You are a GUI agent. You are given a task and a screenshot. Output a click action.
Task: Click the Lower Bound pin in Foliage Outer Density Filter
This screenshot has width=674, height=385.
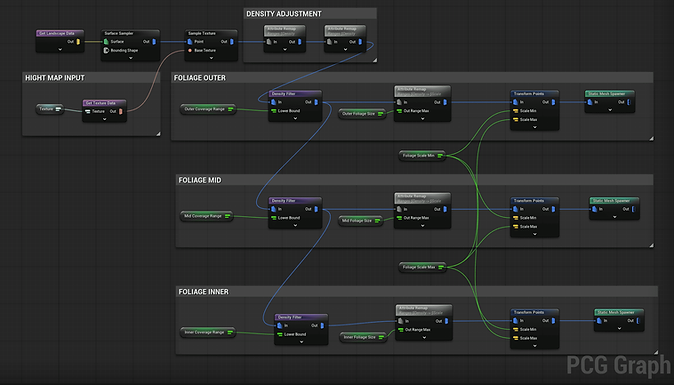coord(273,111)
